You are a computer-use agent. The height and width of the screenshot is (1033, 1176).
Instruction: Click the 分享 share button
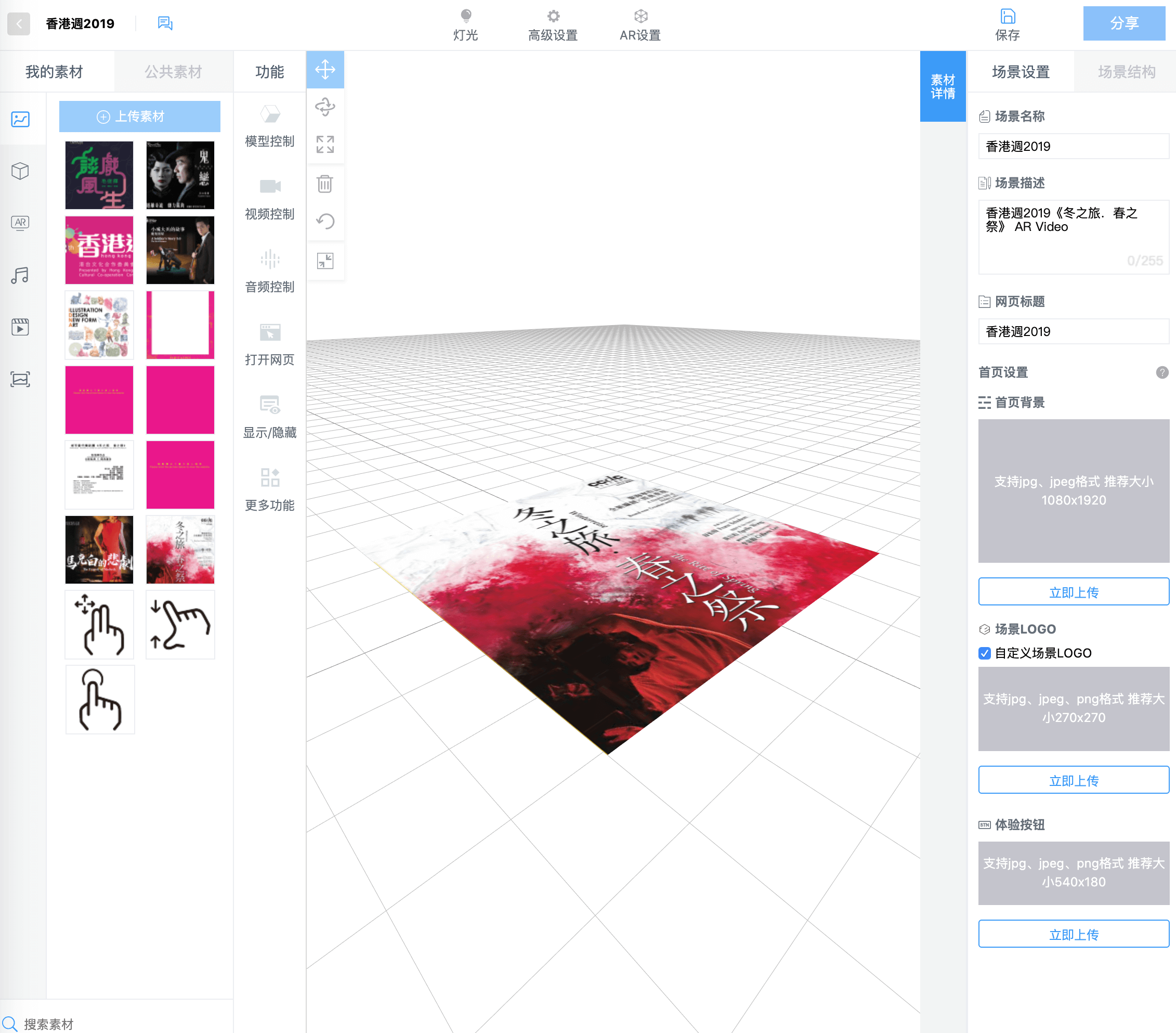[x=1124, y=23]
